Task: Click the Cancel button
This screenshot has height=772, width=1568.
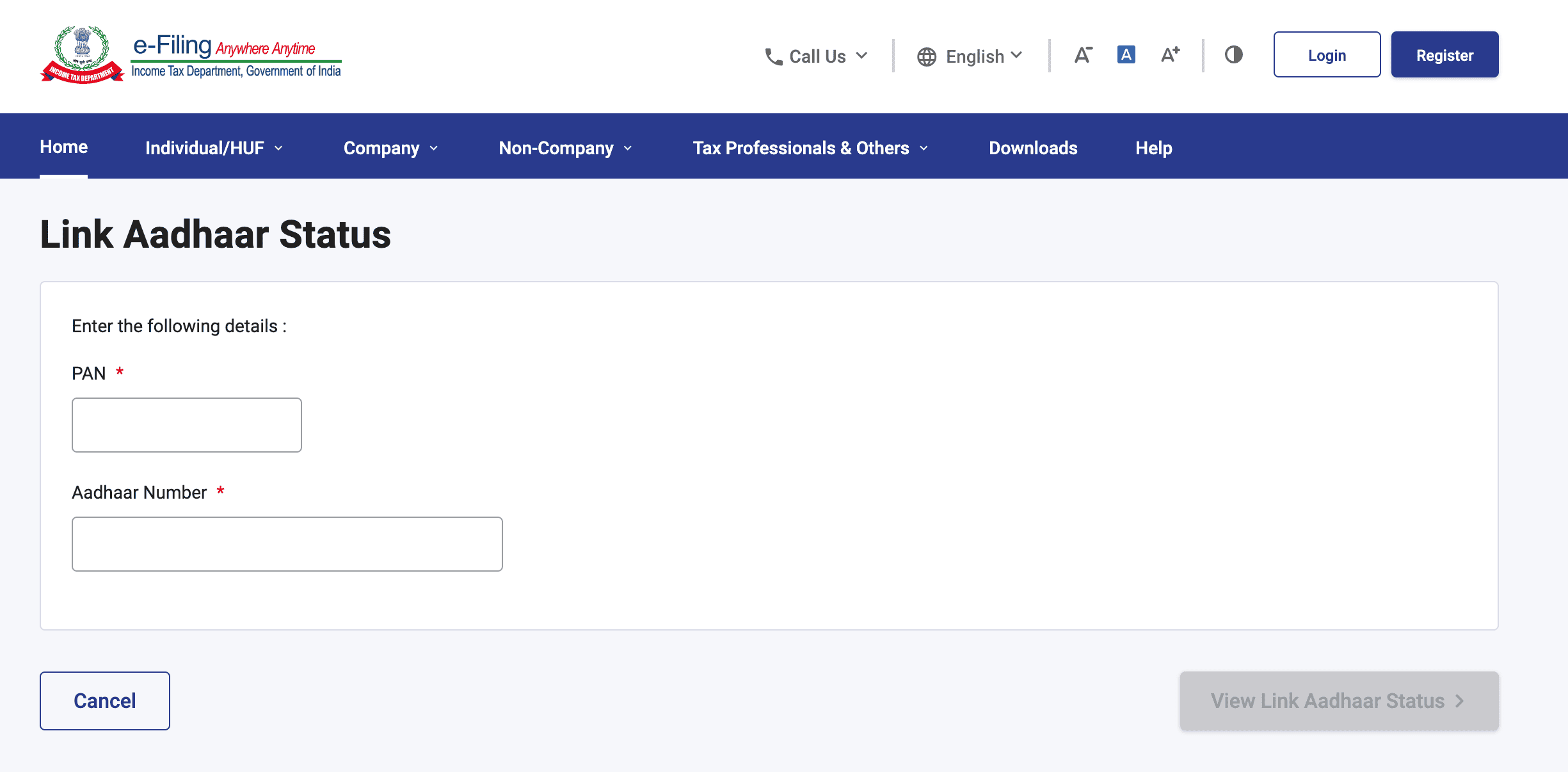Action: (x=104, y=700)
